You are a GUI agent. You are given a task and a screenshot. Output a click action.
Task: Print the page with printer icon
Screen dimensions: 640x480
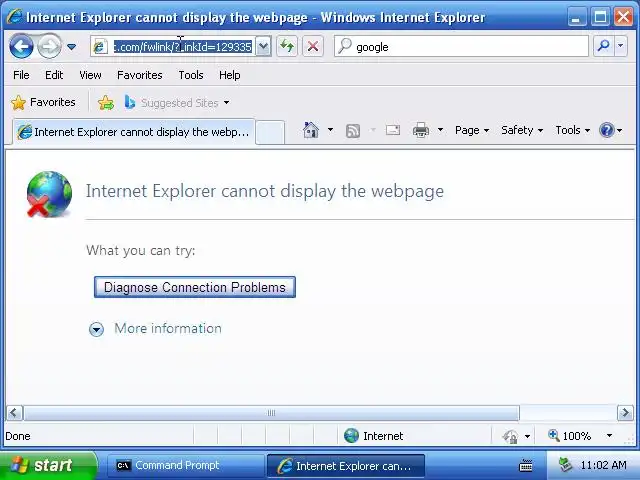421,130
